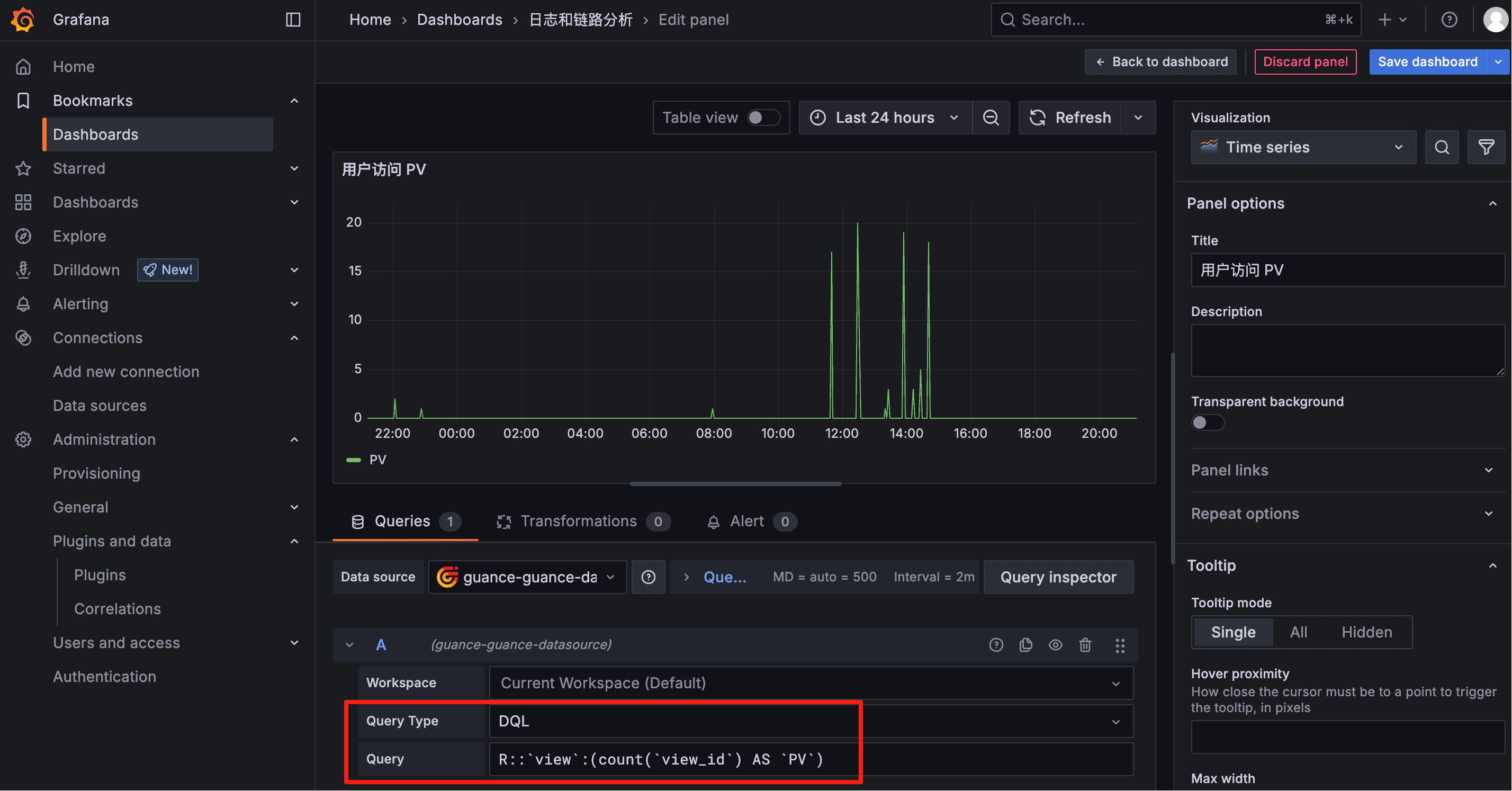Click the visualization search icon
The image size is (1512, 791).
pos(1442,147)
